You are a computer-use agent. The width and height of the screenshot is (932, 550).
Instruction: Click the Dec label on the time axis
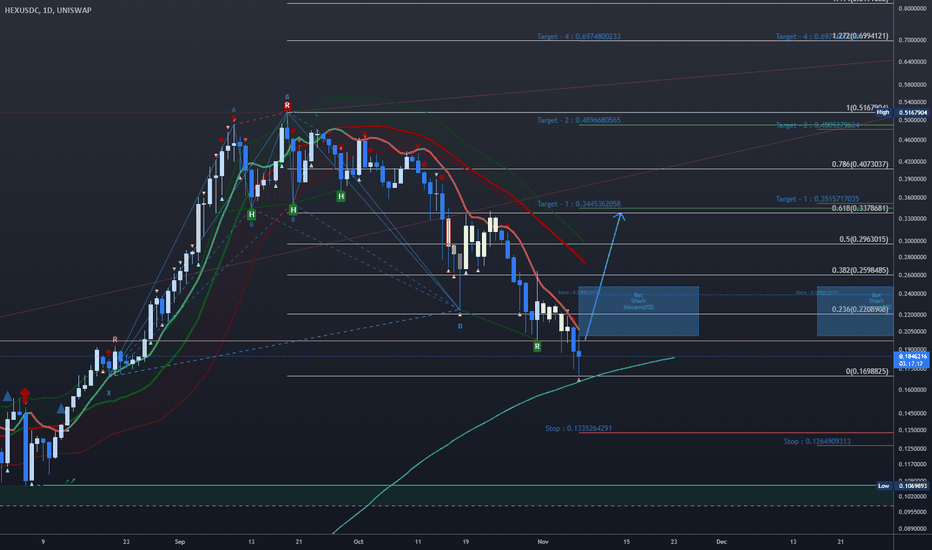click(x=721, y=542)
